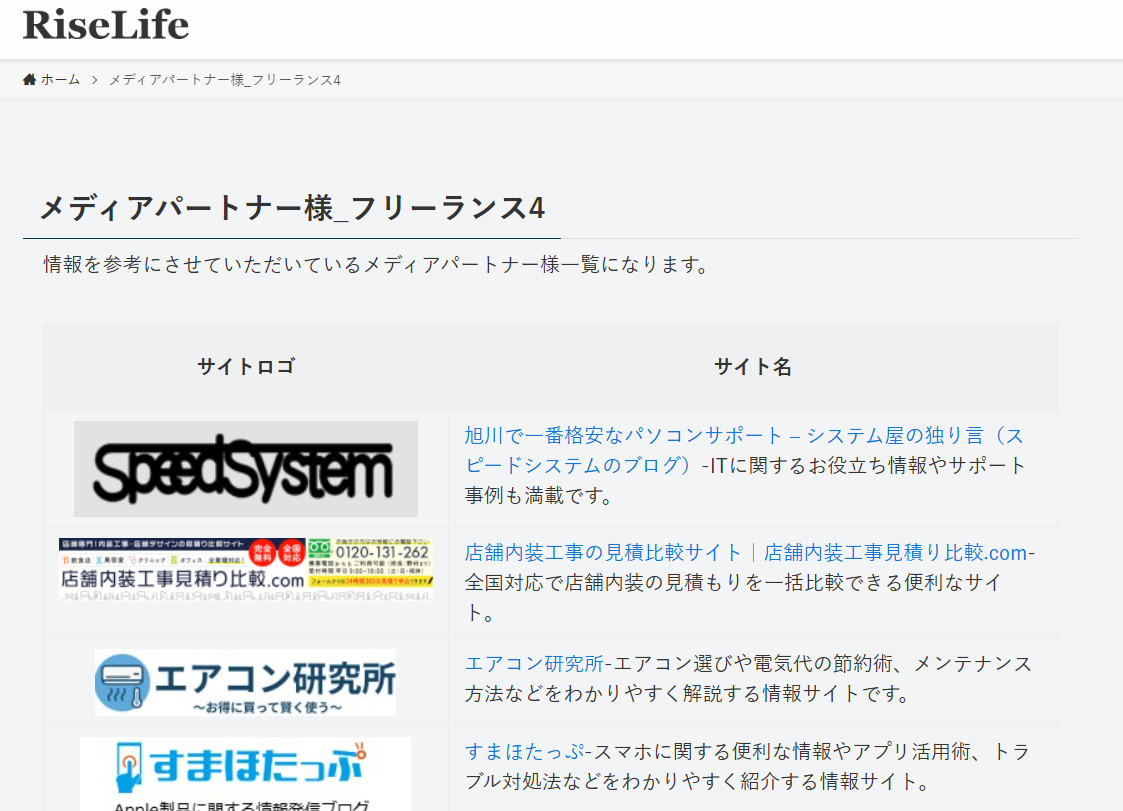Go to ホーム breadcrumb link

click(x=60, y=80)
